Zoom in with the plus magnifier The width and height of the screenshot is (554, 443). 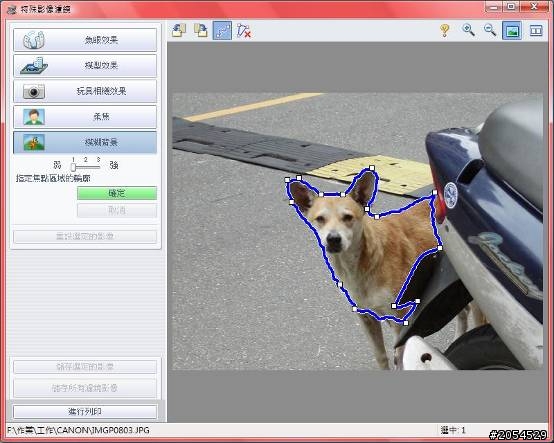point(468,30)
